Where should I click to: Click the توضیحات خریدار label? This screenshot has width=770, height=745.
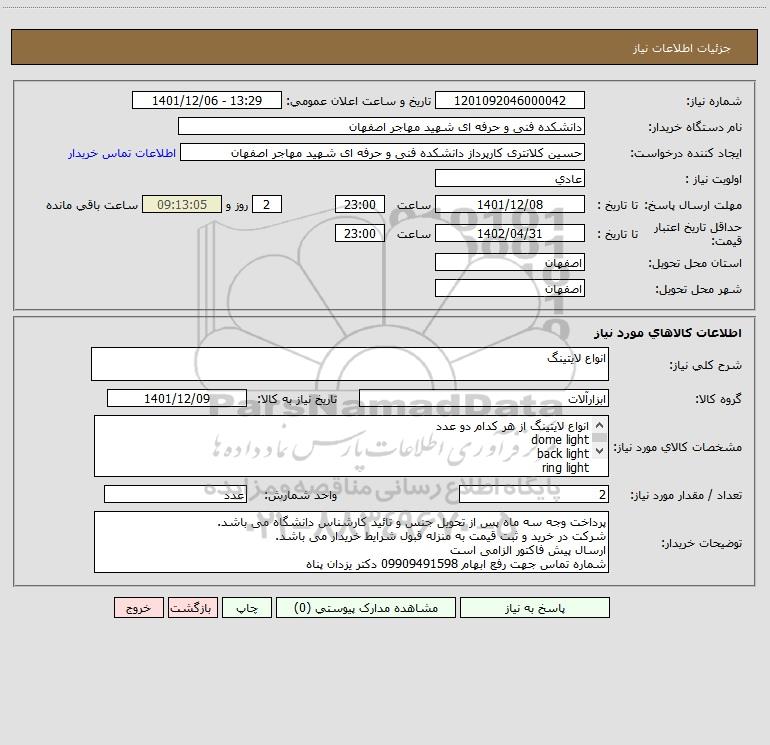pos(701,543)
